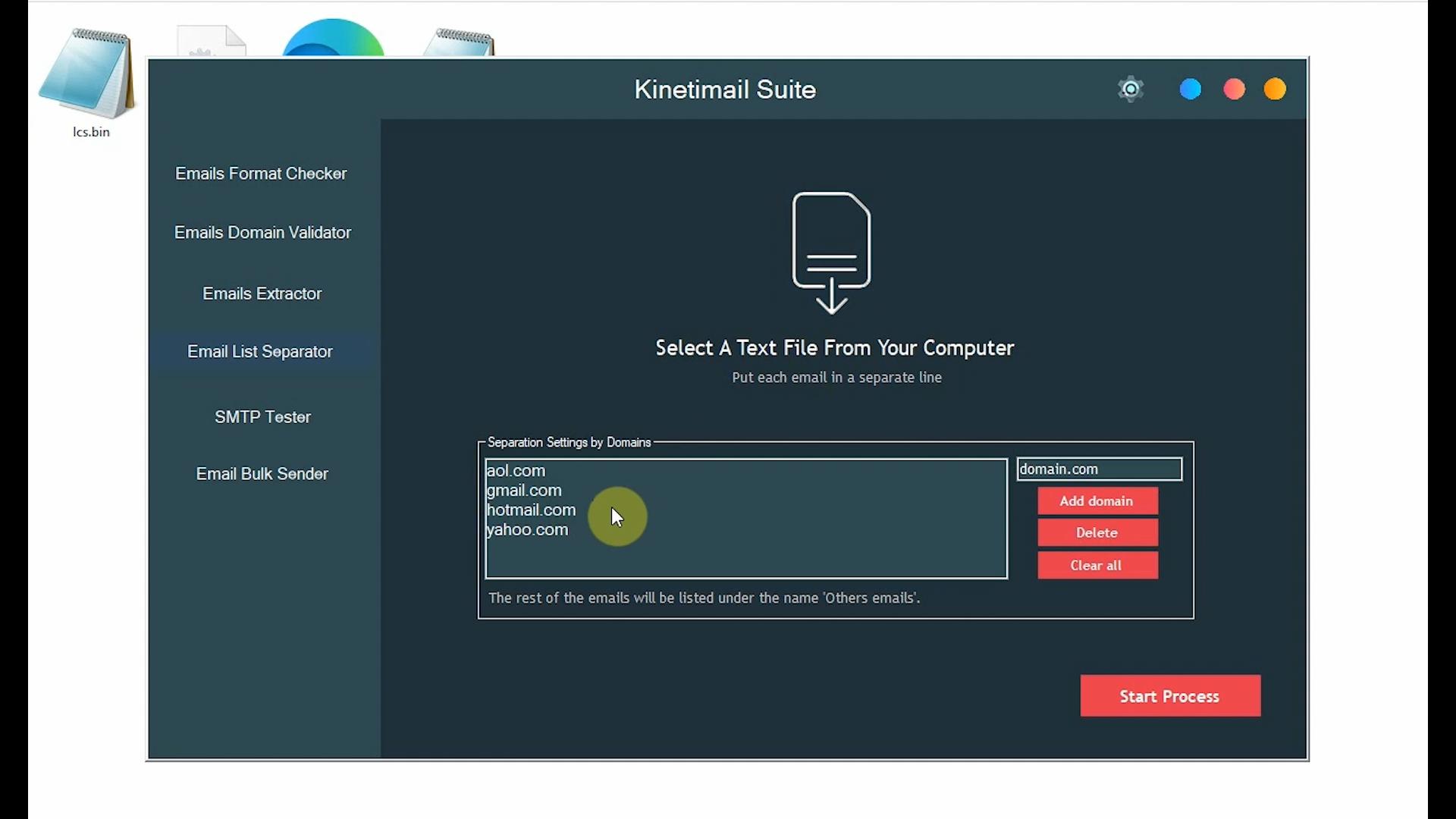Open Email Bulk Sender
The width and height of the screenshot is (1456, 819).
pos(262,473)
